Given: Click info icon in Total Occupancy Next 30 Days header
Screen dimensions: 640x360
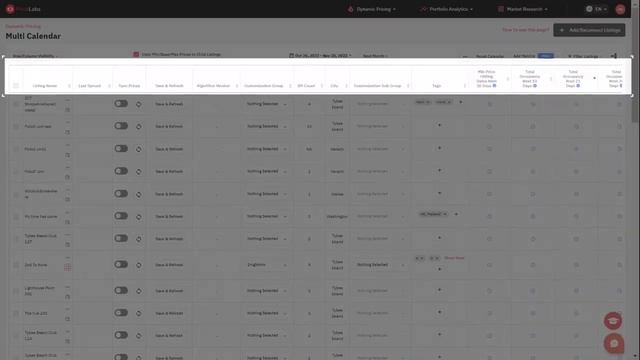Looking at the screenshot, I should pyautogui.click(x=535, y=86).
